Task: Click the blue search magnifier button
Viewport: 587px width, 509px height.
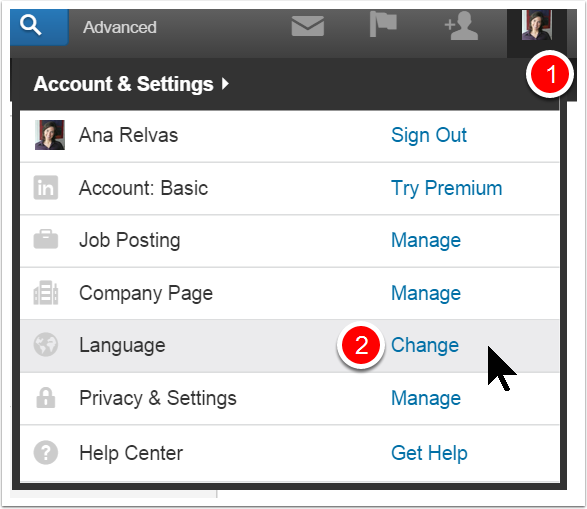Action: pos(39,27)
